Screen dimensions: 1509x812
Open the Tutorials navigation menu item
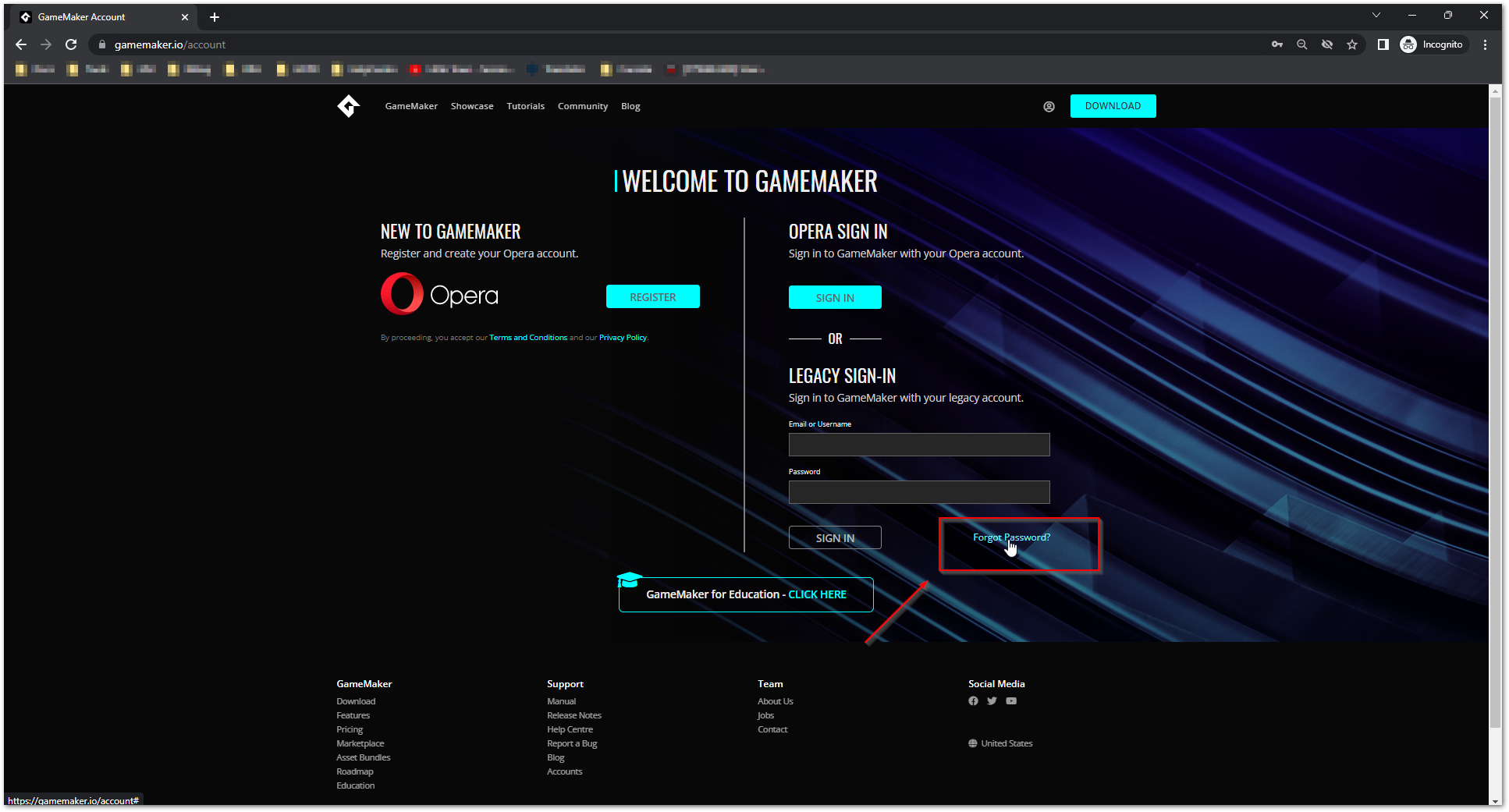(x=525, y=106)
